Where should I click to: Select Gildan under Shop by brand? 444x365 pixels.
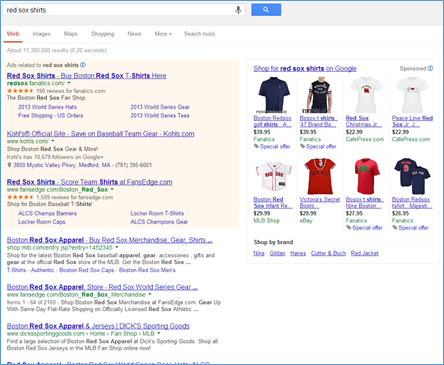click(x=277, y=253)
